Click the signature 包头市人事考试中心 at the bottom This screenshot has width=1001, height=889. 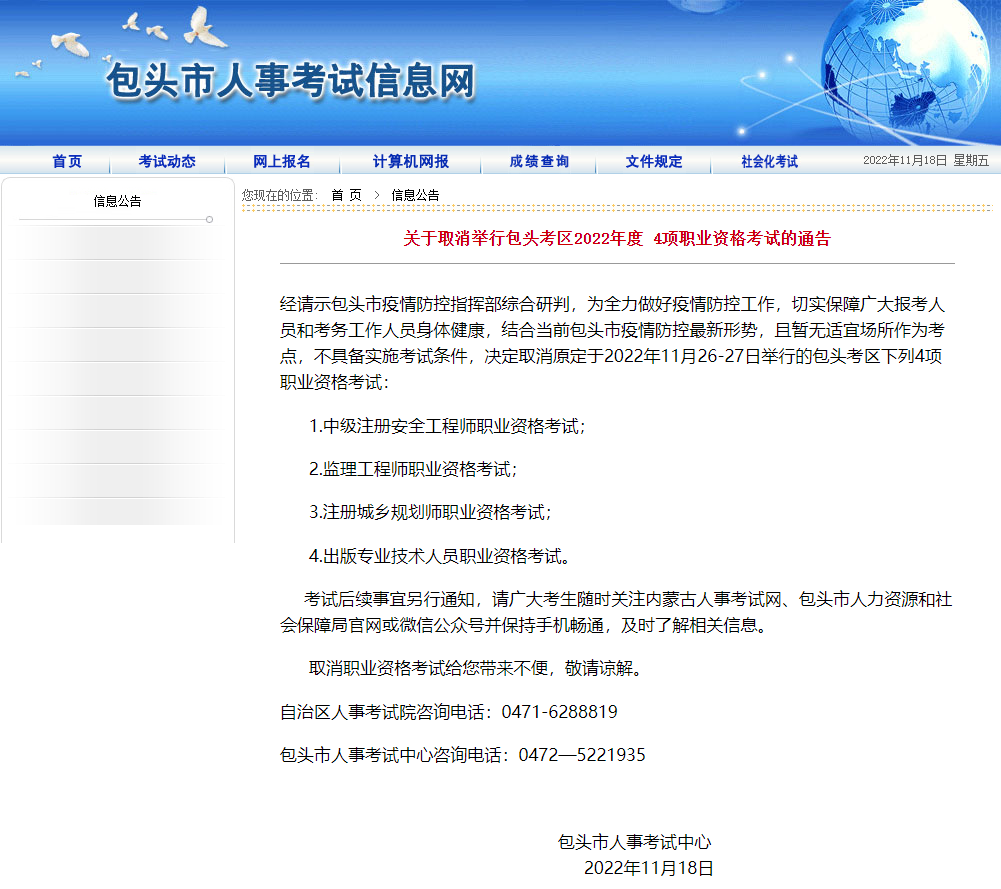point(634,842)
